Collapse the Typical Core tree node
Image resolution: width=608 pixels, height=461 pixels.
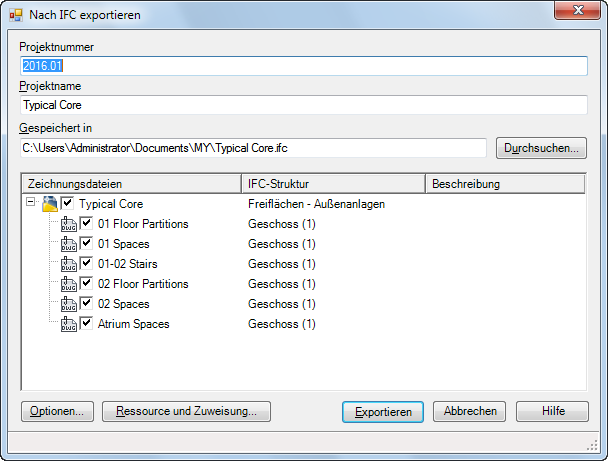click(30, 204)
